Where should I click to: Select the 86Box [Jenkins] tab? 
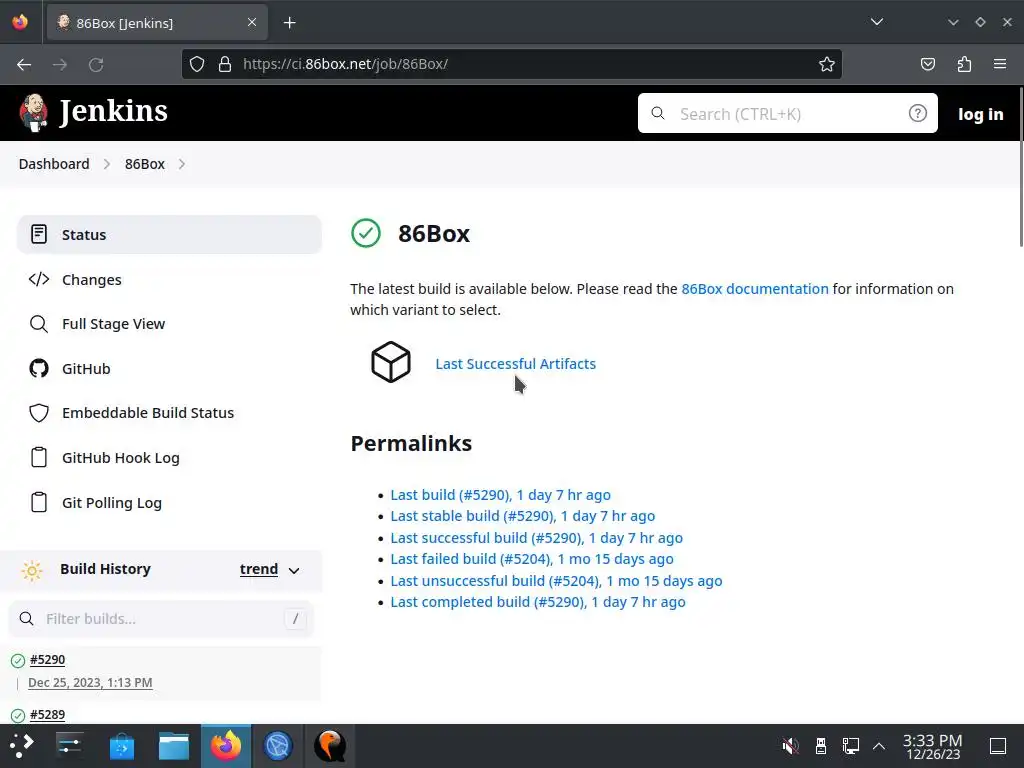tap(157, 23)
